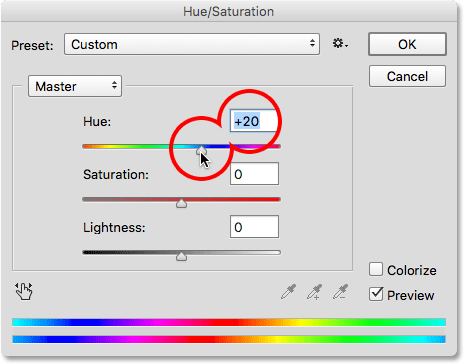Click the preset options gear icon

[x=340, y=44]
